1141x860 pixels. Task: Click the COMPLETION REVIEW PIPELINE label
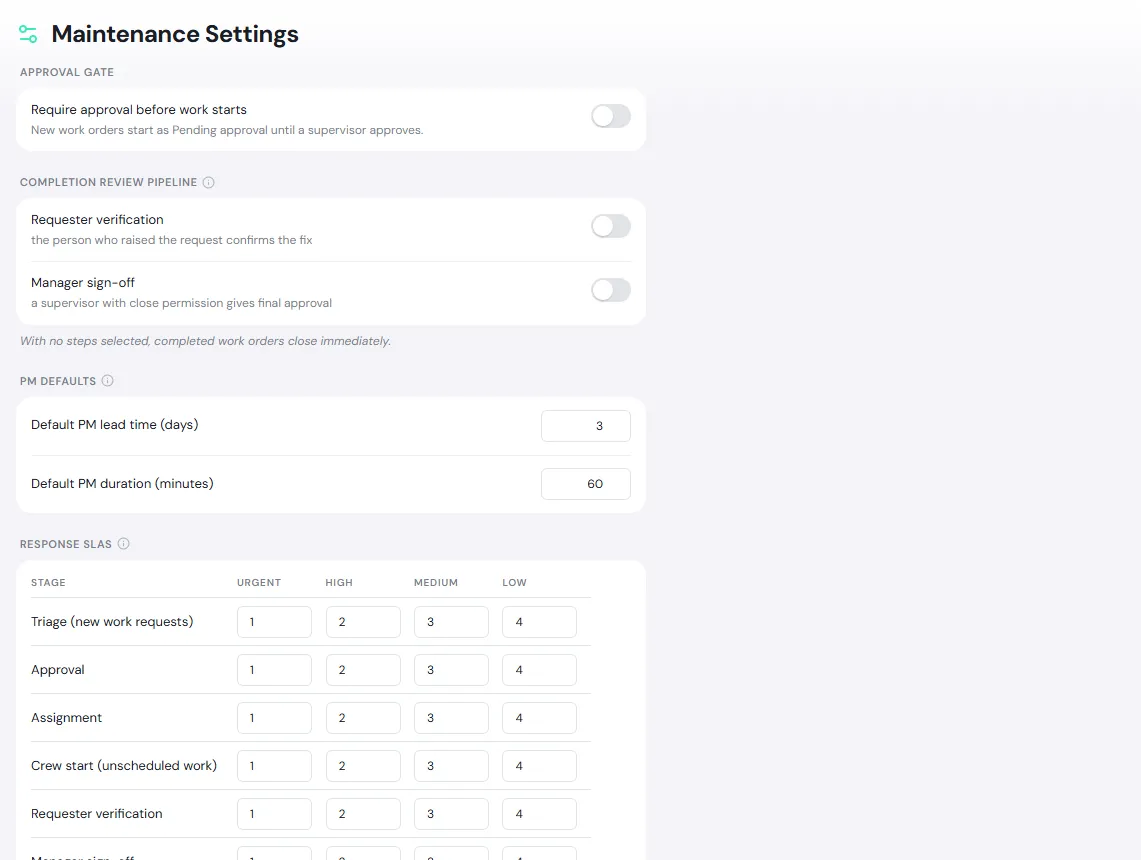pyautogui.click(x=108, y=183)
